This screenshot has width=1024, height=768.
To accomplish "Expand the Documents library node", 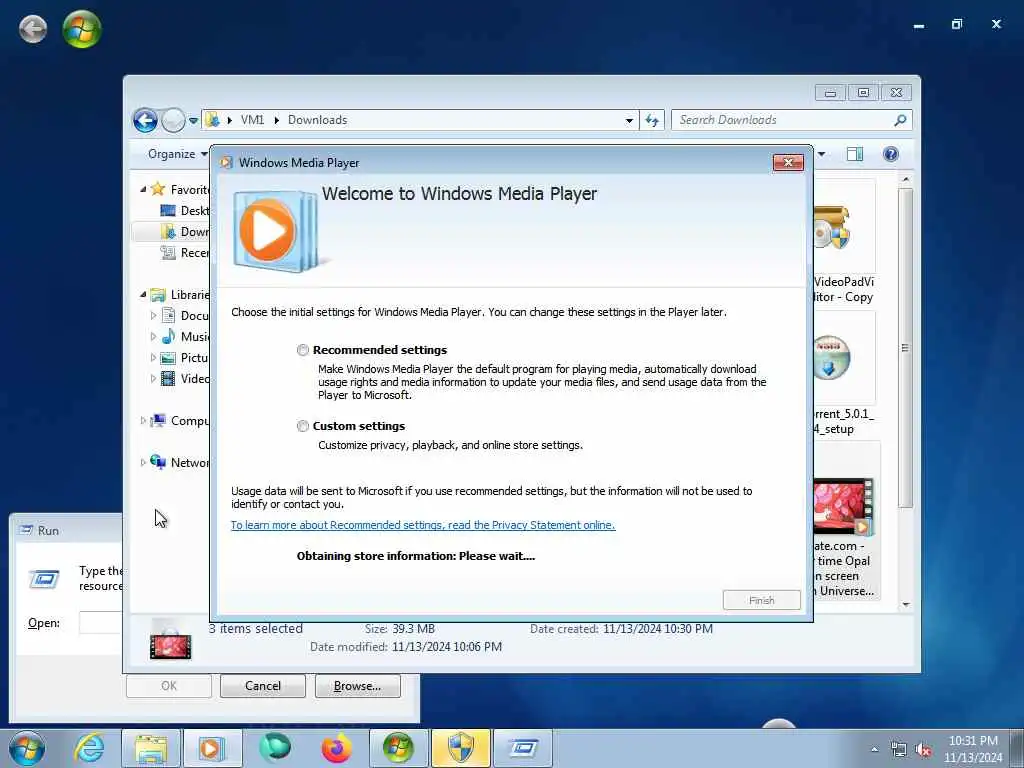I will (x=153, y=315).
